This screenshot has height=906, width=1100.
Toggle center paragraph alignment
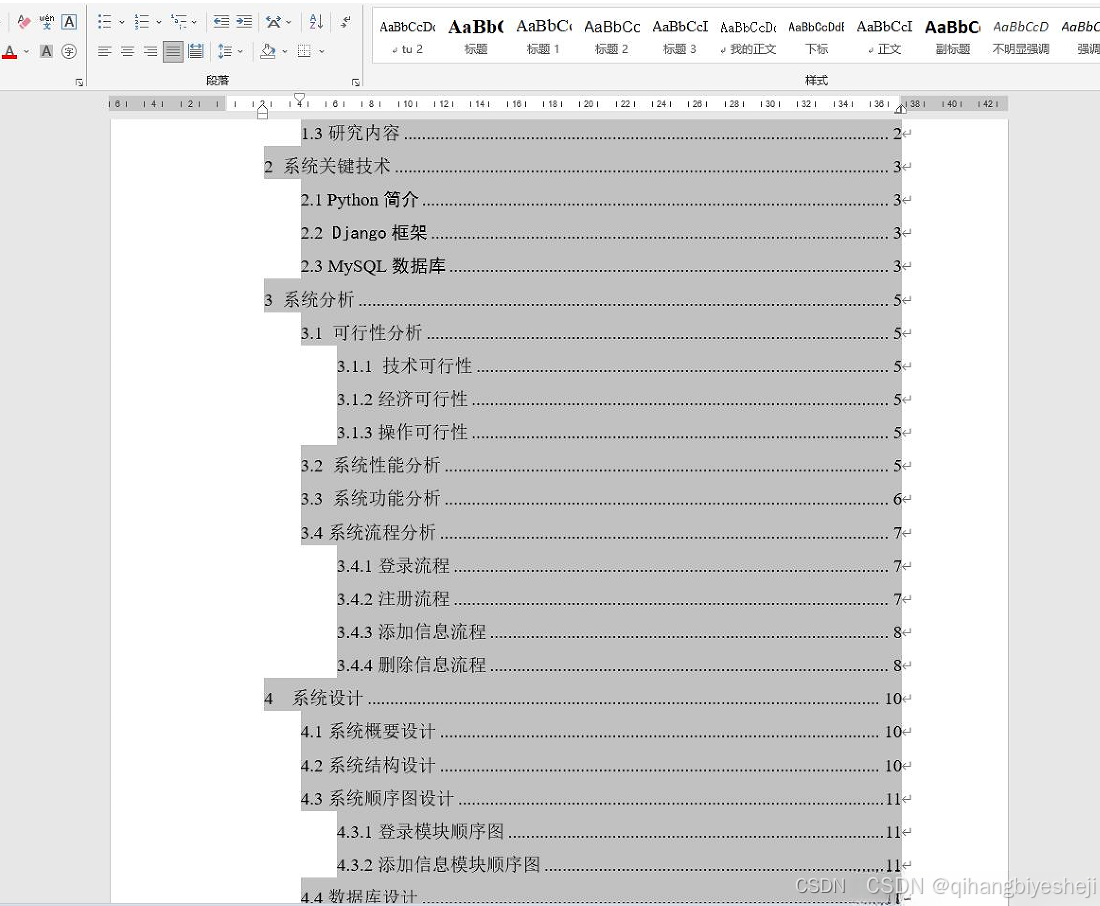tap(126, 50)
